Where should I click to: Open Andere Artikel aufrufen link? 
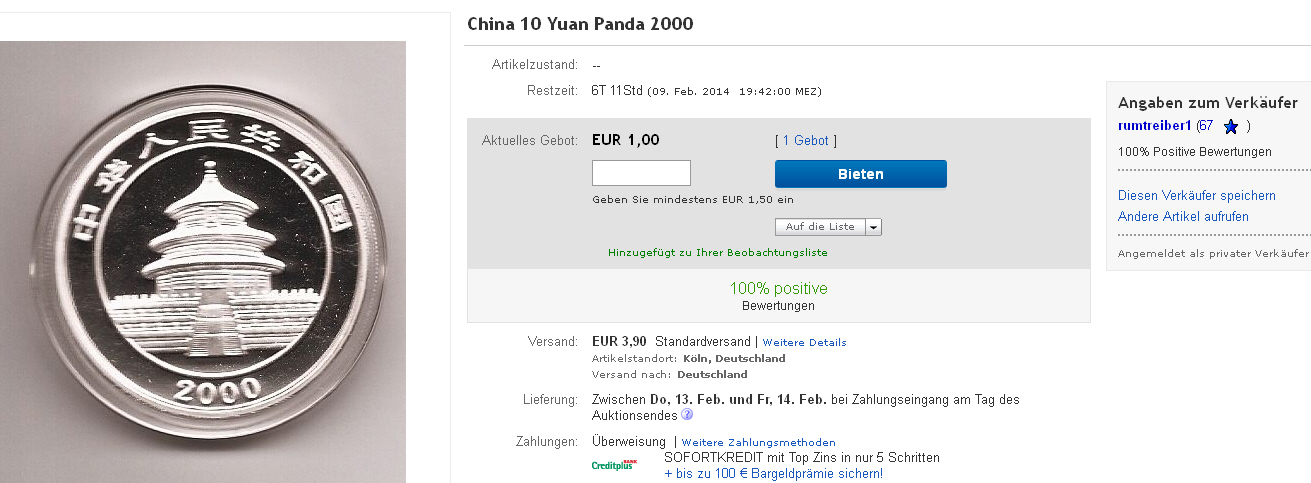tap(1183, 216)
